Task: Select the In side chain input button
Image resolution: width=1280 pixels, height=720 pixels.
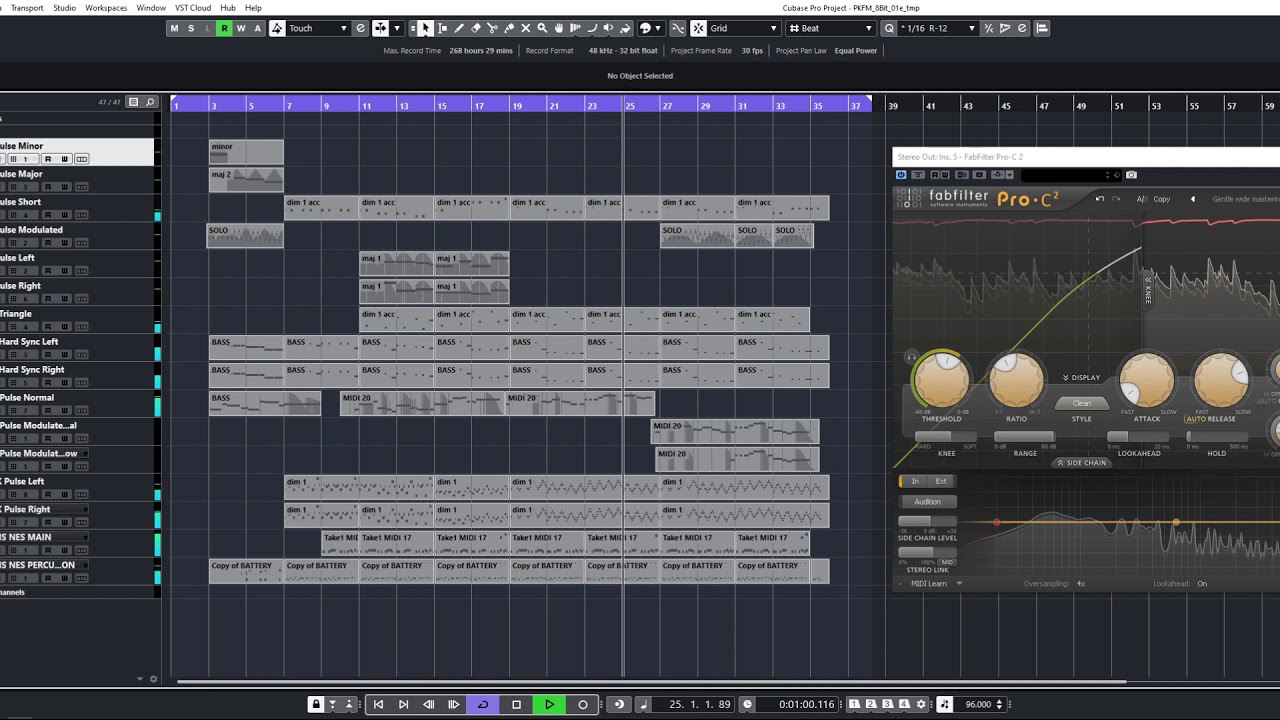Action: (x=914, y=481)
